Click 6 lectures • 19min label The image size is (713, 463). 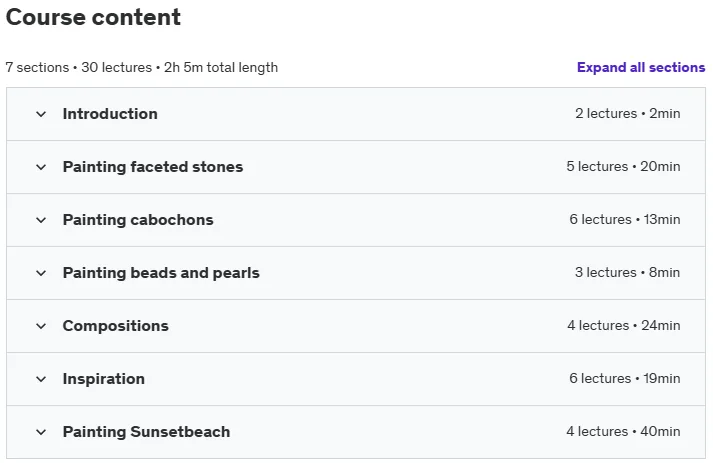[x=625, y=378]
